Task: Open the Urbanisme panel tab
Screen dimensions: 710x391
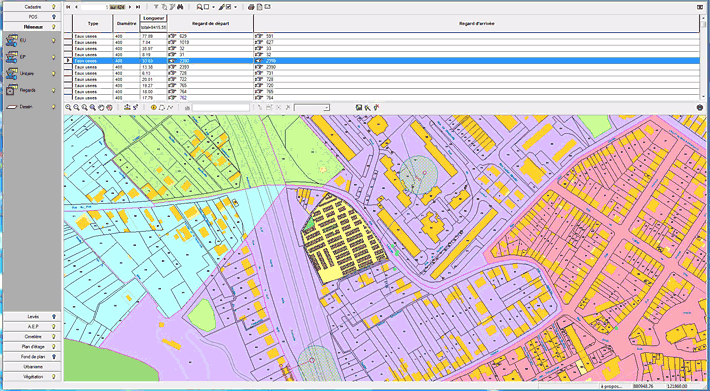Action: point(32,367)
